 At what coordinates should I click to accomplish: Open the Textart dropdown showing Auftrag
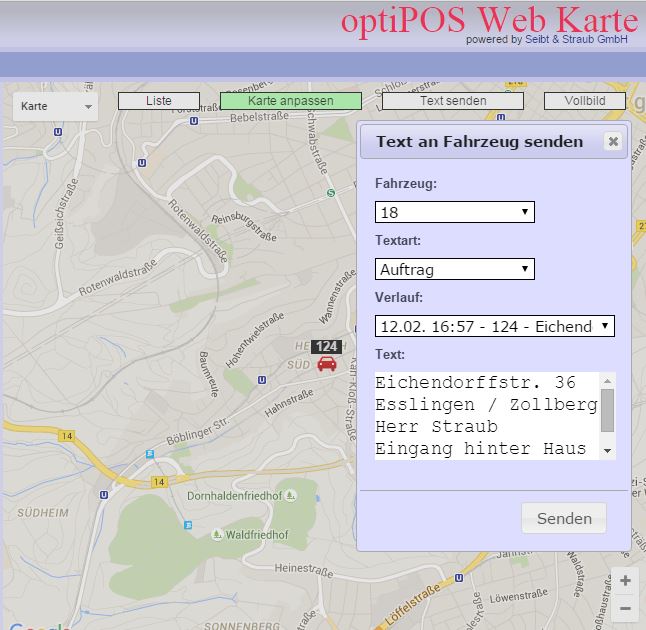(455, 269)
